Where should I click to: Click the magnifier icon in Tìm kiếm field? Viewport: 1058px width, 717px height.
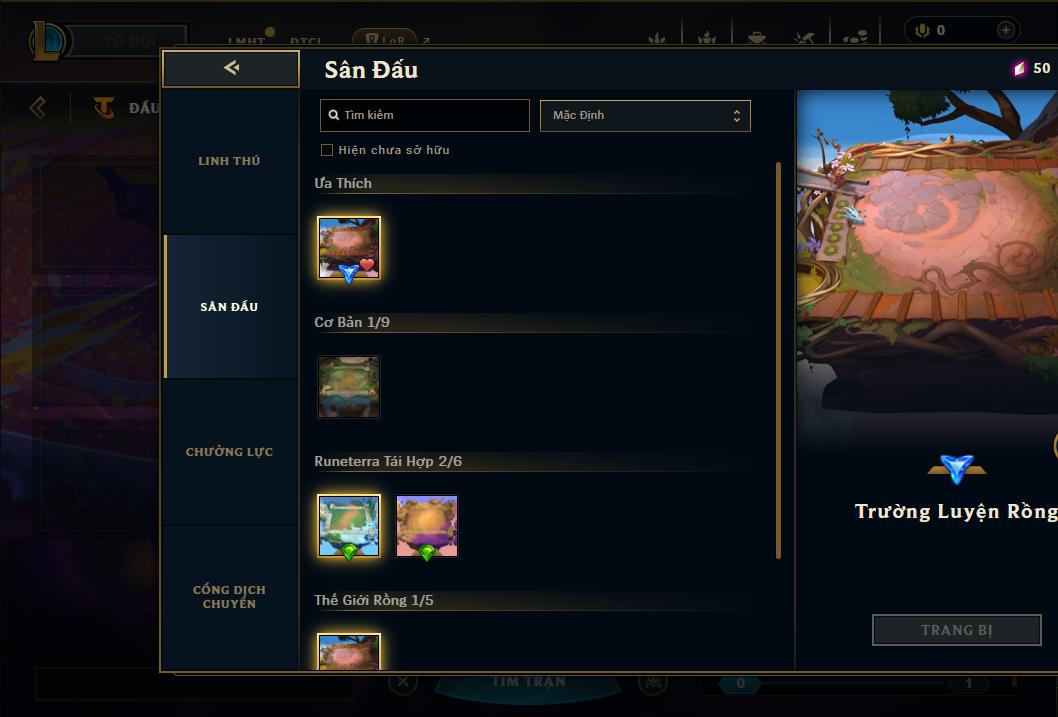pyautogui.click(x=333, y=115)
